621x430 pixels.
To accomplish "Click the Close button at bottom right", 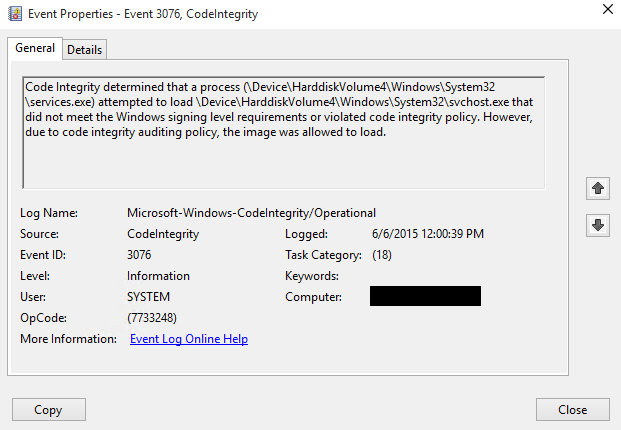I will pyautogui.click(x=572, y=410).
